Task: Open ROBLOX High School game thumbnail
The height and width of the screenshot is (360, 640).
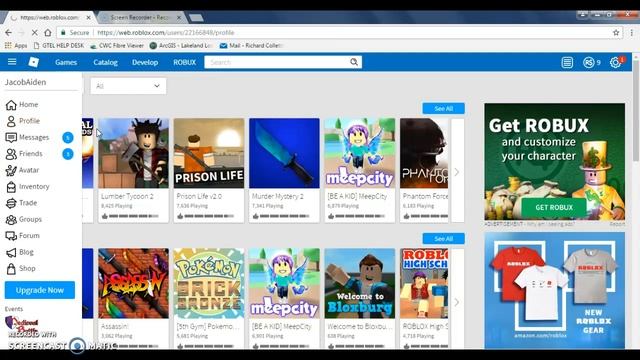Action: click(424, 283)
